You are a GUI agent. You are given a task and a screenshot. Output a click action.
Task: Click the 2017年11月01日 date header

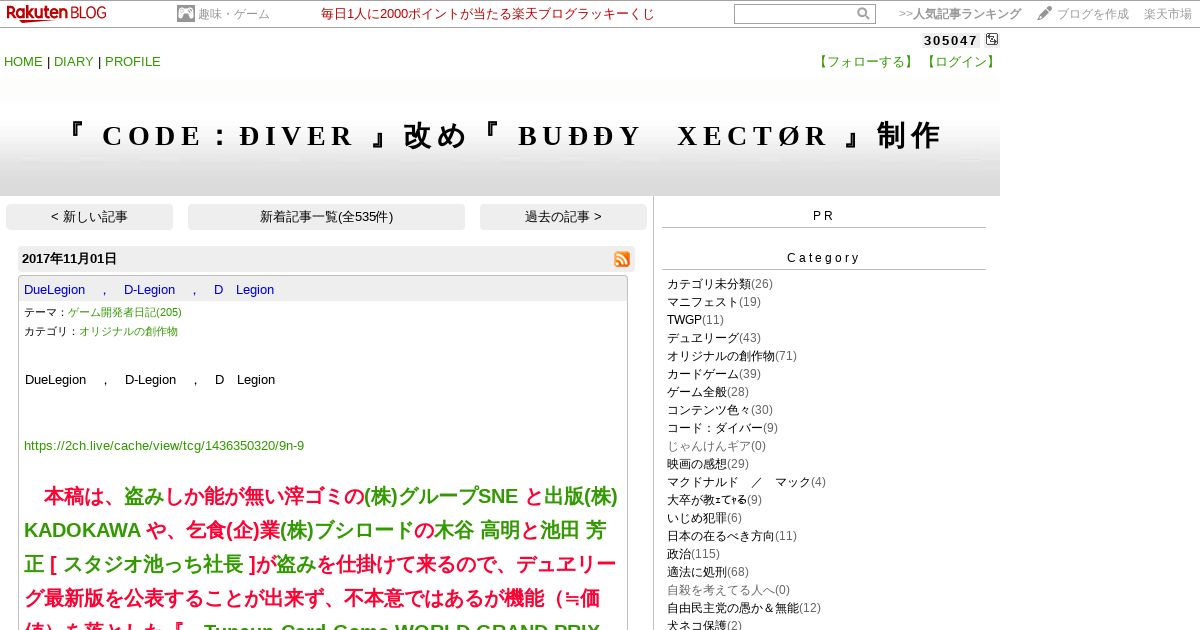[x=69, y=258]
